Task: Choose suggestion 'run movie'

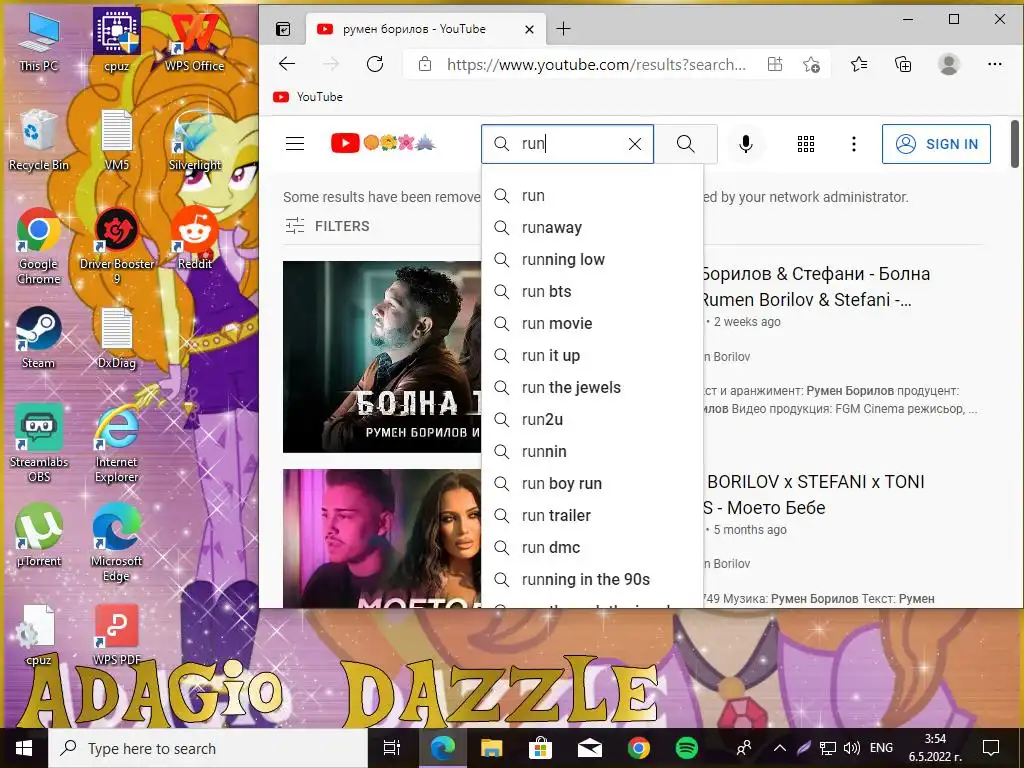Action: click(592, 323)
